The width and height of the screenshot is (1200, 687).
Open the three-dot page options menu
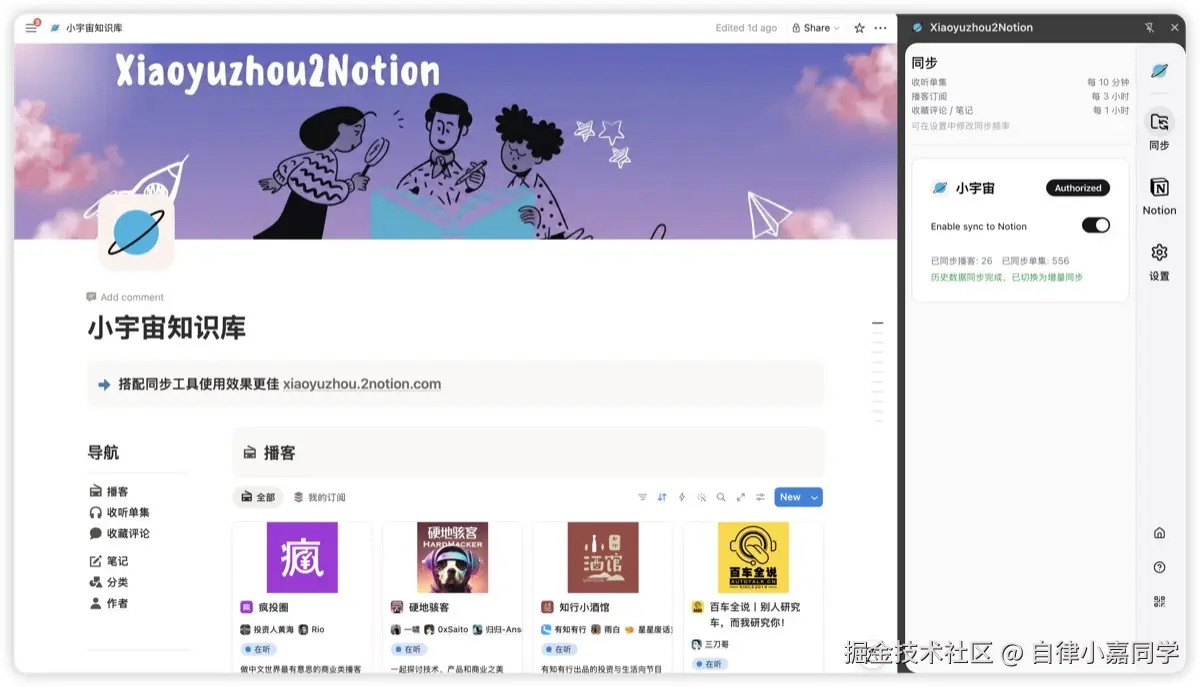[880, 28]
